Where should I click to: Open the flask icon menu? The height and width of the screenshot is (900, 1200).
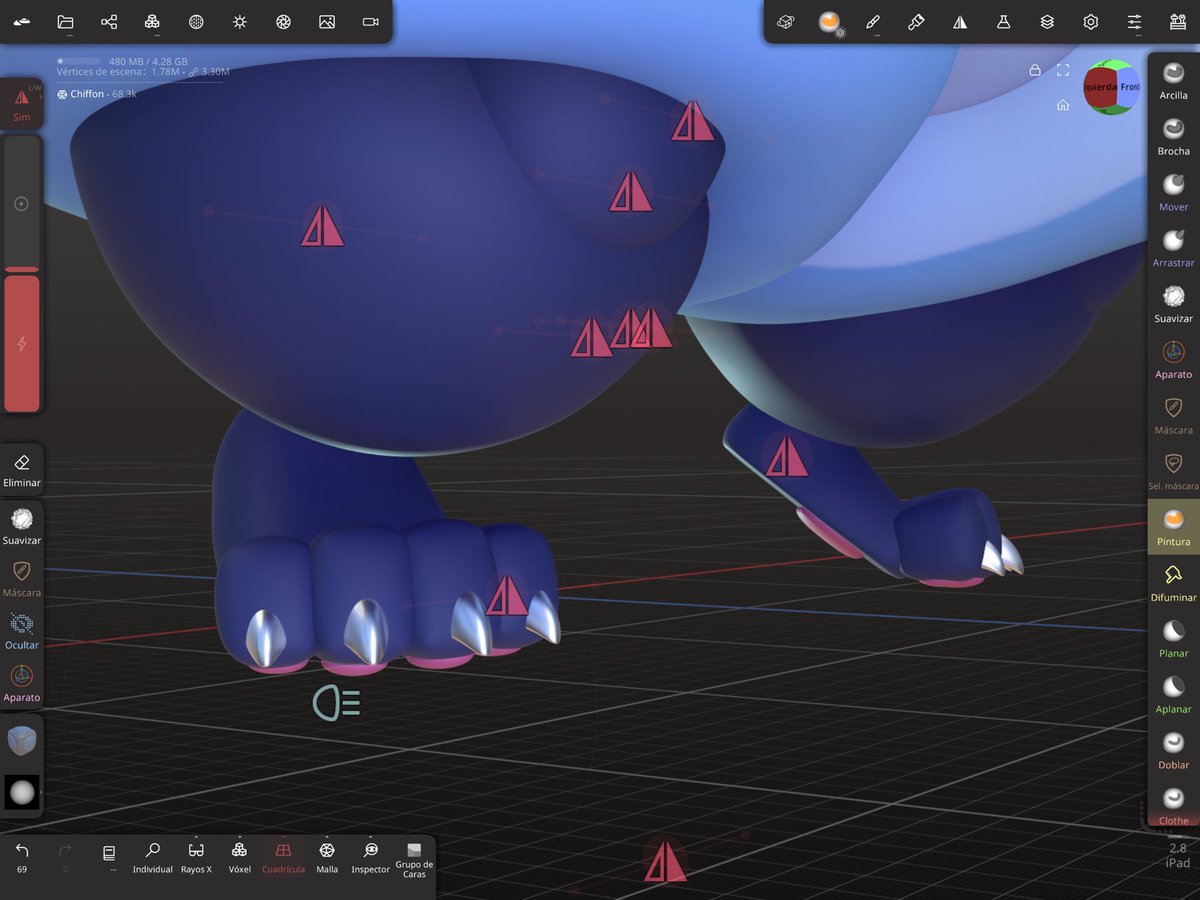[1003, 21]
